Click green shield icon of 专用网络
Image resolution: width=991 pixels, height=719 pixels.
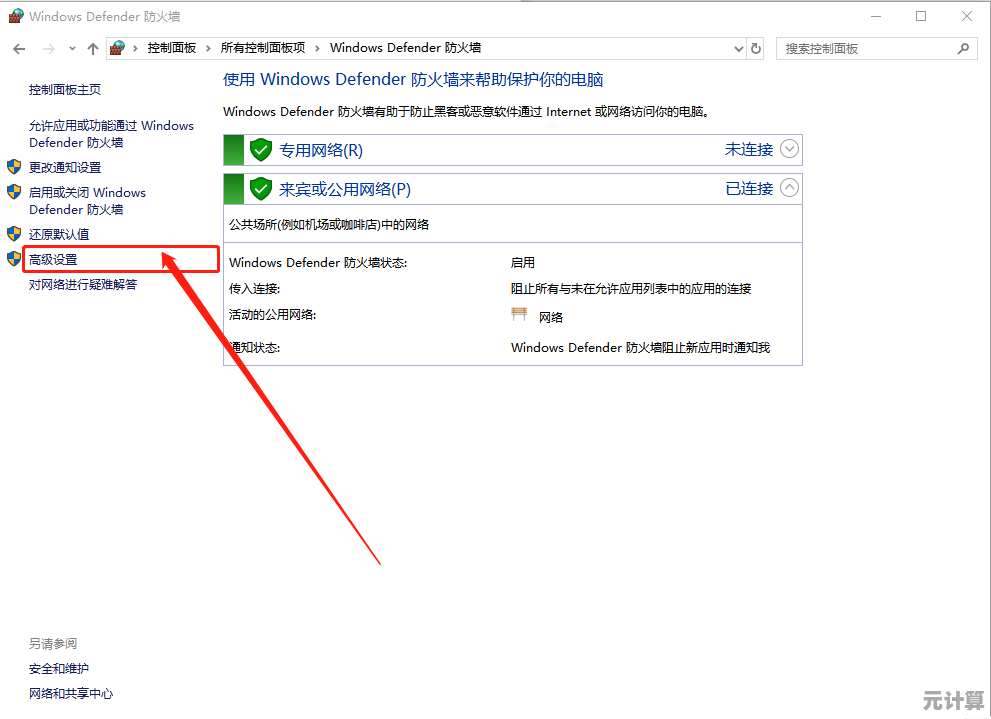pos(260,150)
